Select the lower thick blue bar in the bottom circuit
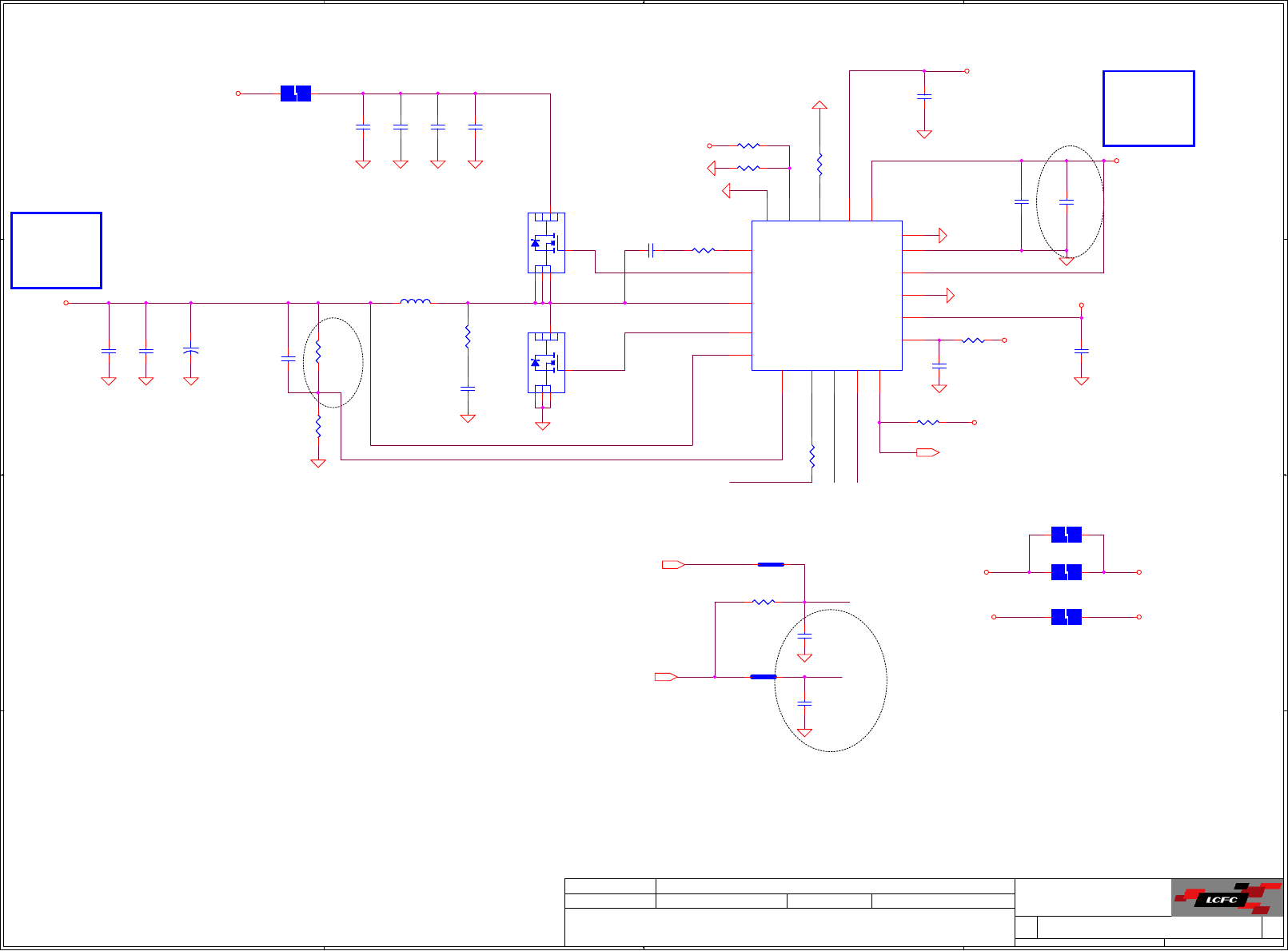The height and width of the screenshot is (951, 1288). tap(764, 677)
